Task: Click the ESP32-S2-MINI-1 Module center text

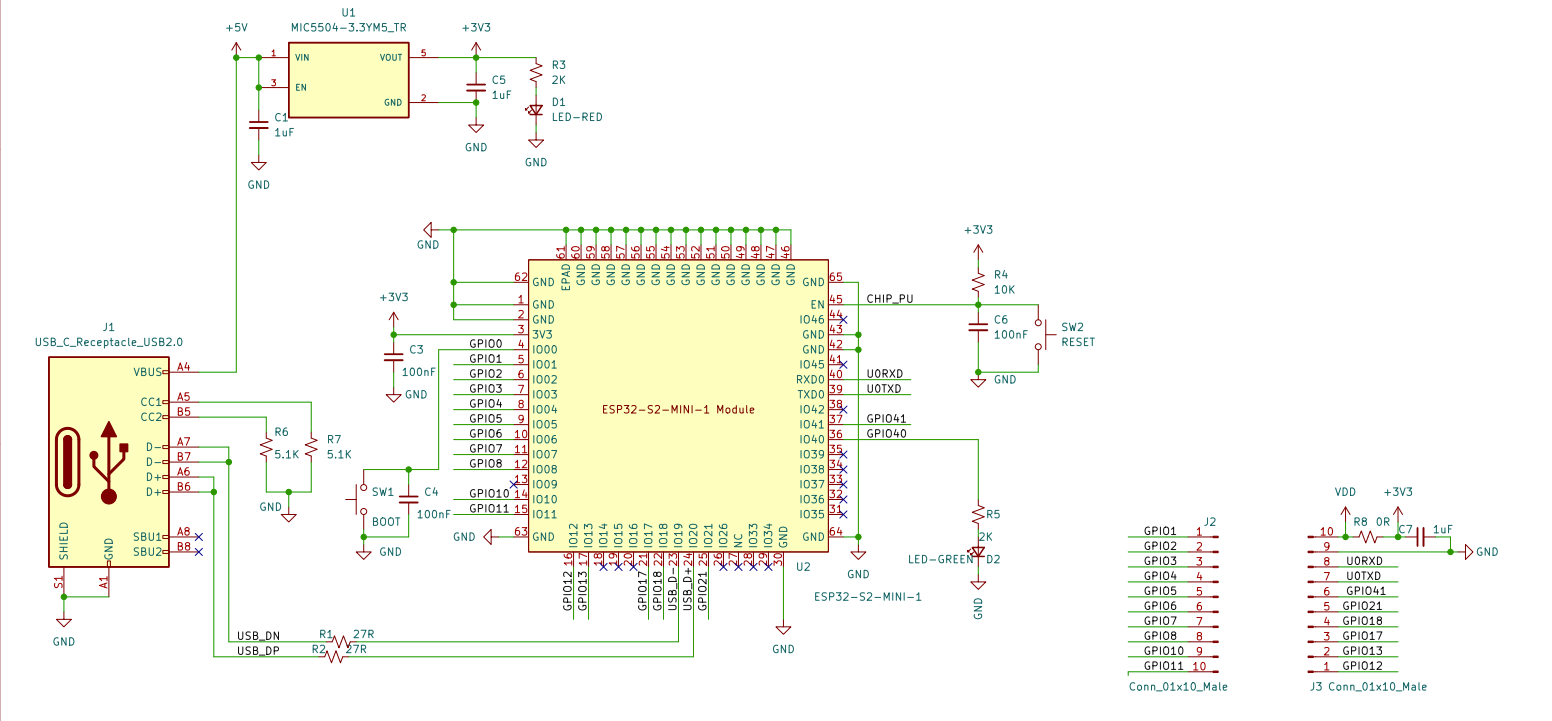Action: [x=678, y=409]
